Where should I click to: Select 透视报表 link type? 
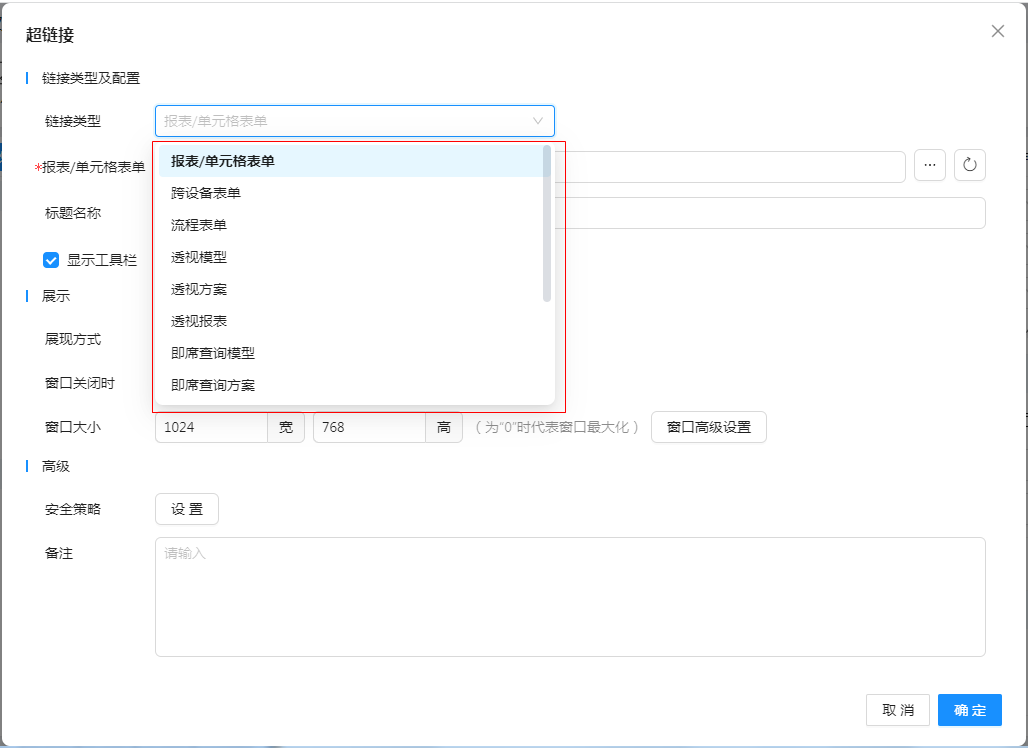[x=199, y=321]
